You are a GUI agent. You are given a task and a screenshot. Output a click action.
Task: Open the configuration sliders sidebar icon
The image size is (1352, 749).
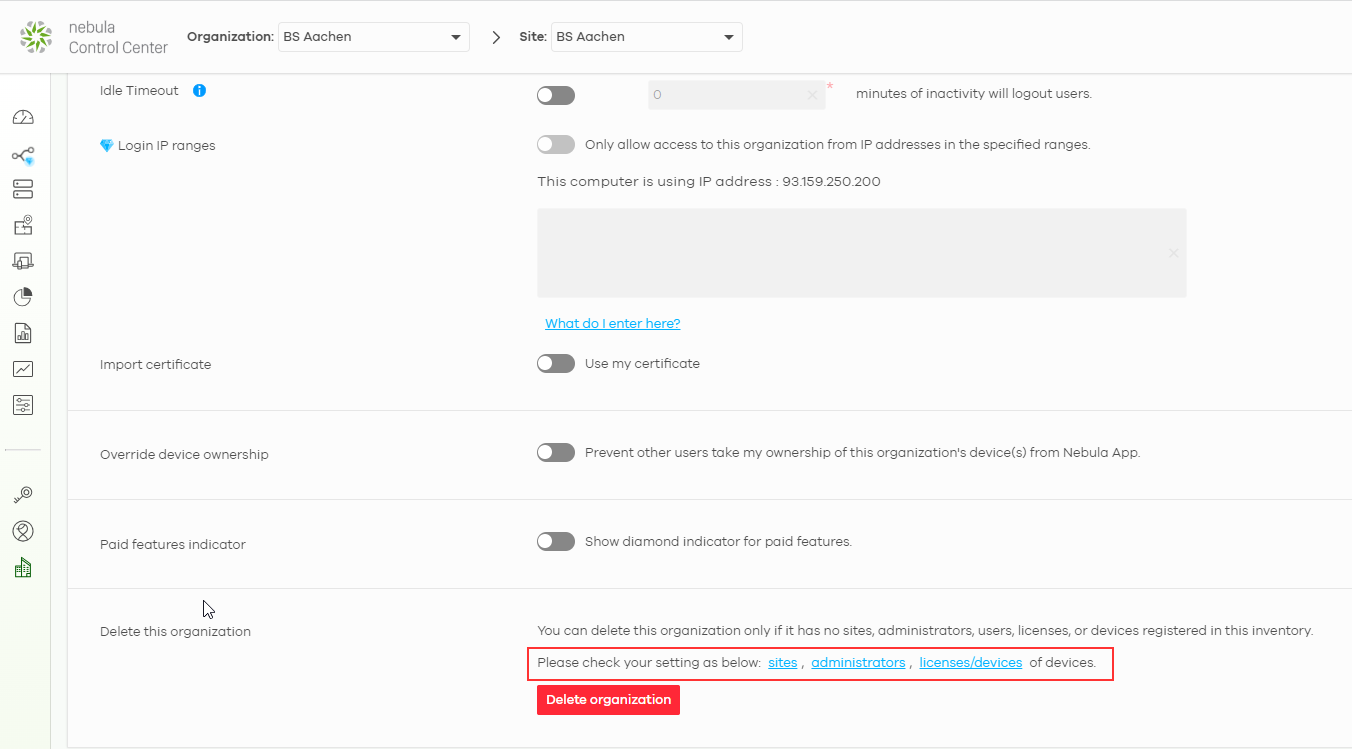[x=23, y=405]
